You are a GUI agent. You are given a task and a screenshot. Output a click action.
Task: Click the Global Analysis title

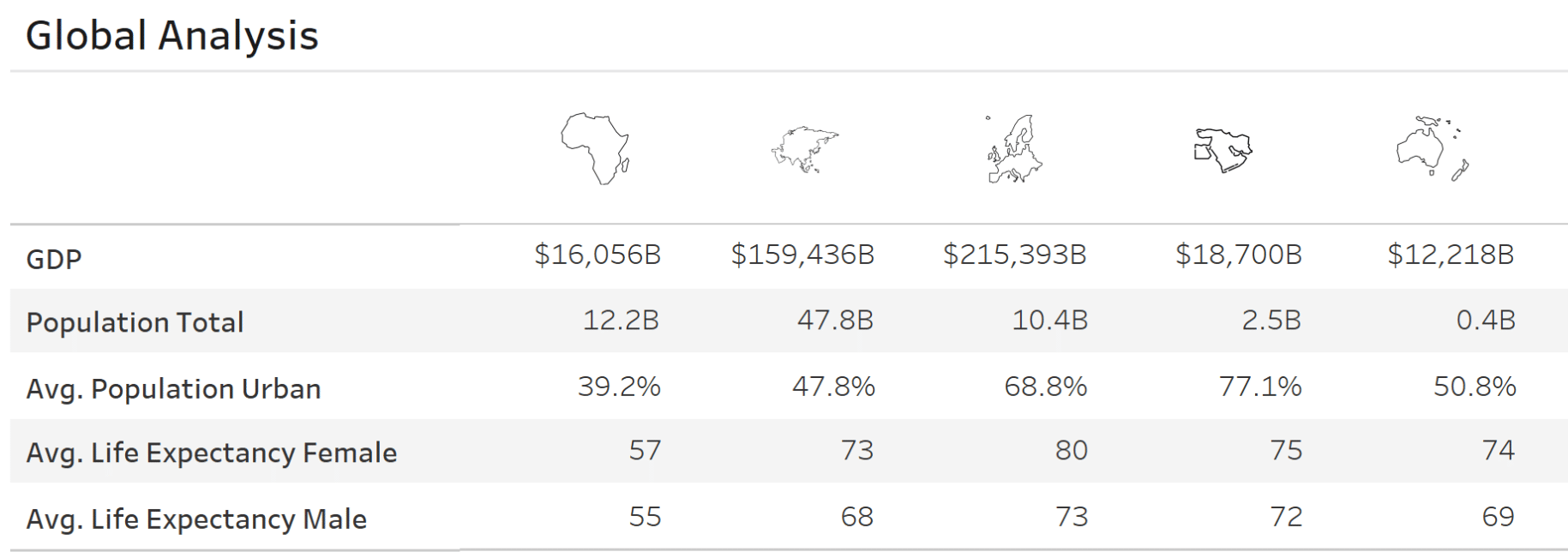click(172, 36)
